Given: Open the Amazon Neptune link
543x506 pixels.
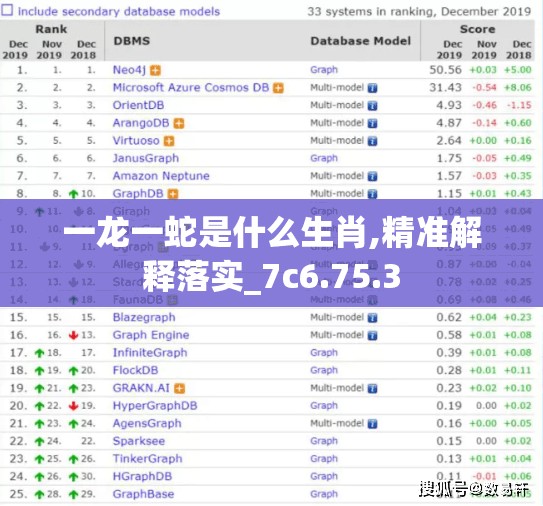Looking at the screenshot, I should point(161,176).
